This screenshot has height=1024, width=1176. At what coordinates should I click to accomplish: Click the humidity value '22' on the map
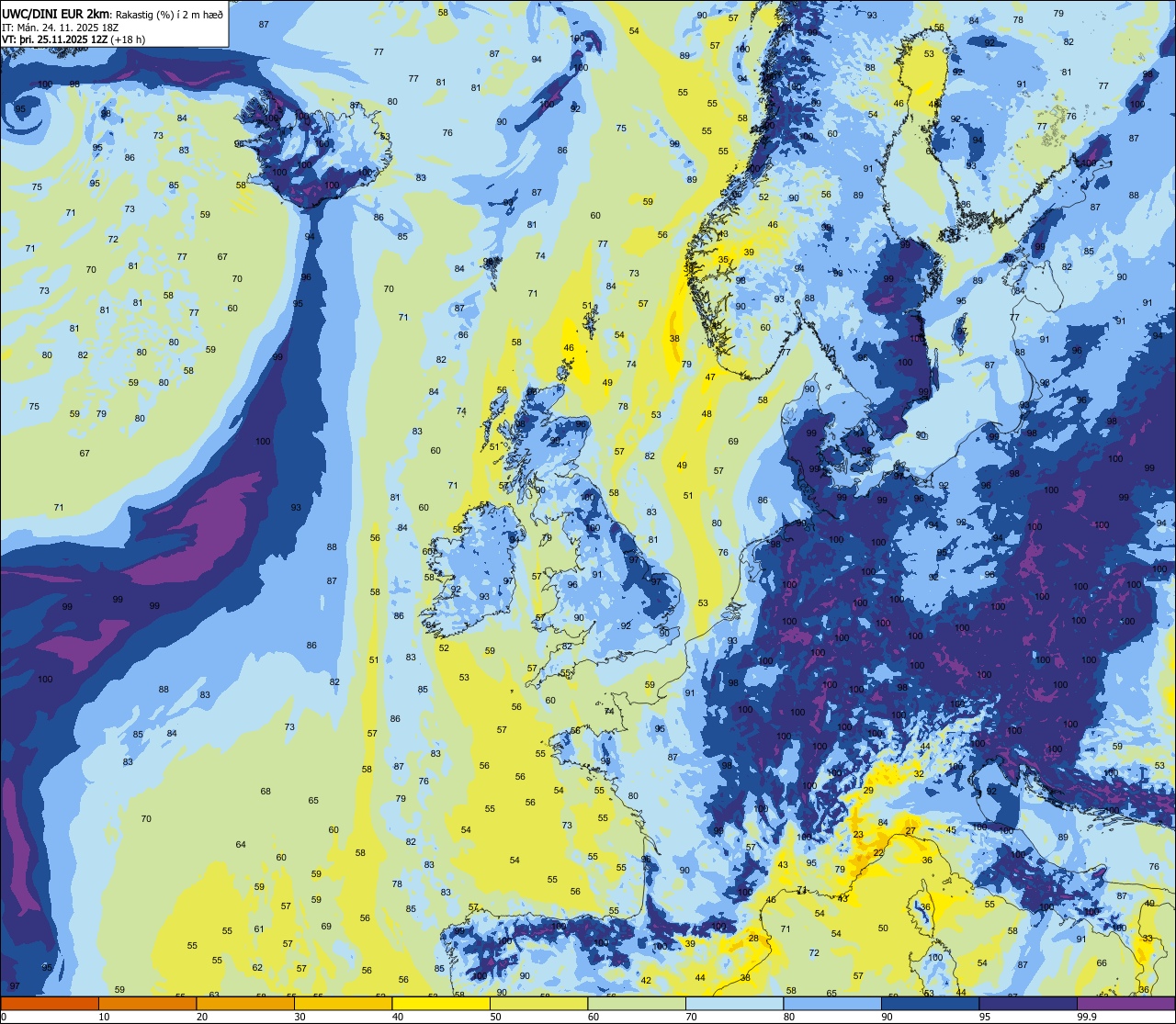pos(878,853)
